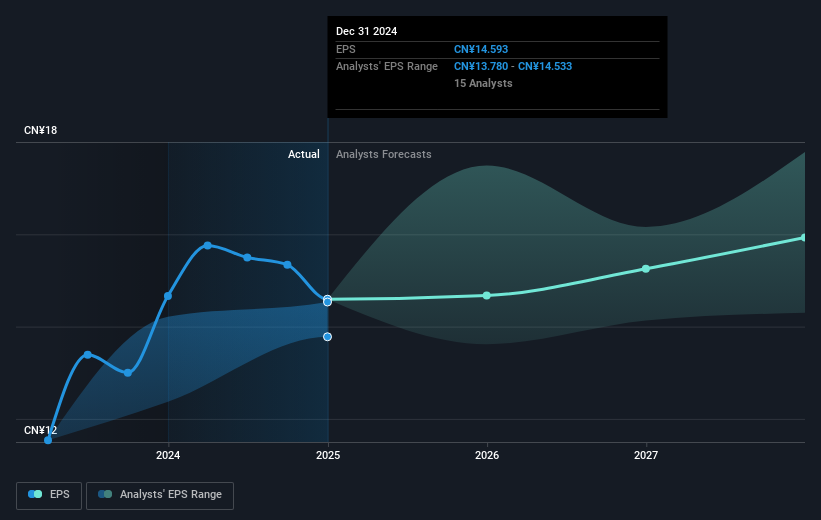Select the 2027 forecast EPS data point
Viewport: 821px width, 520px height.
point(646,269)
